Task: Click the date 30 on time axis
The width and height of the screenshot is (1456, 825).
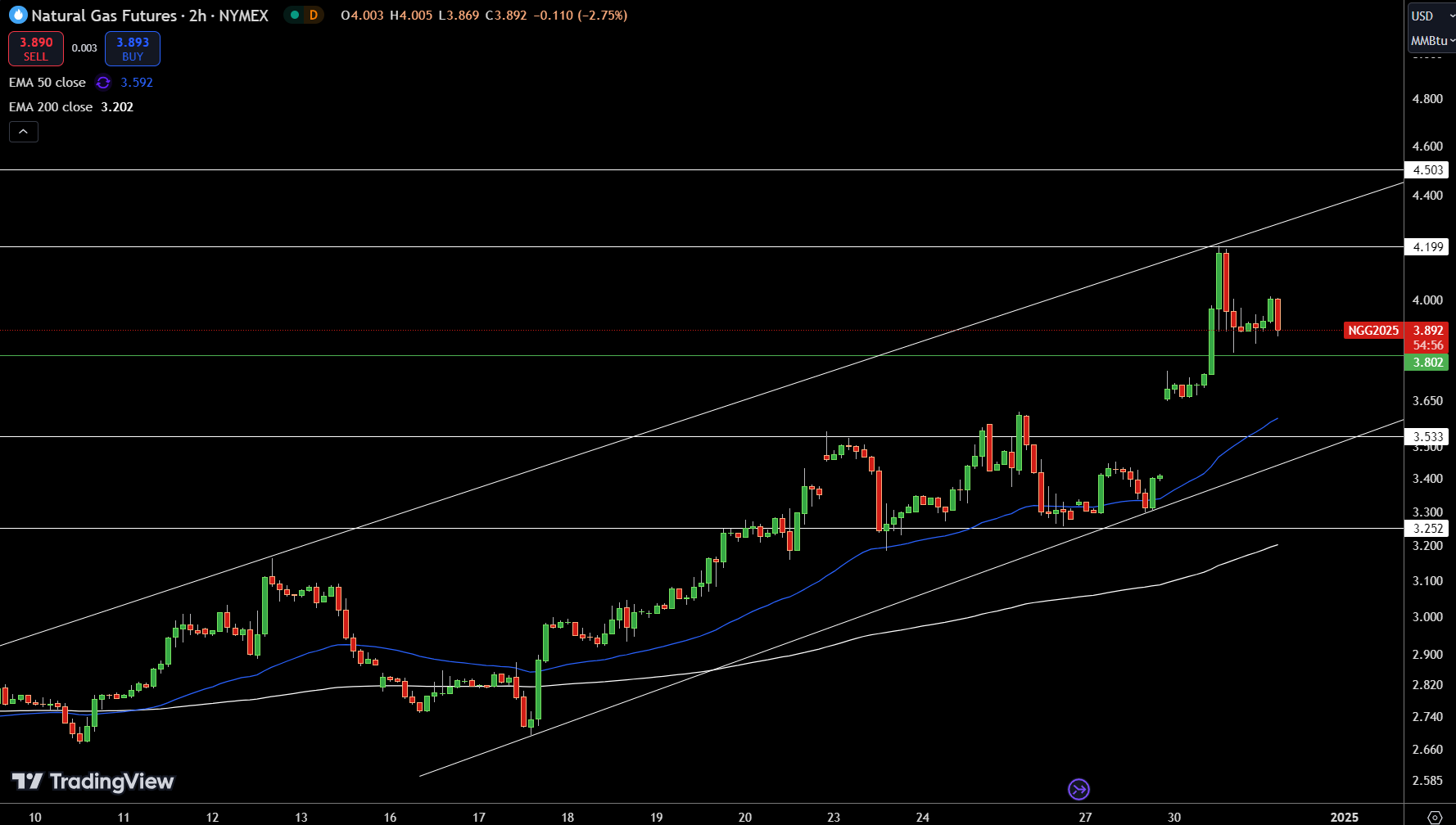Action: (x=1174, y=817)
